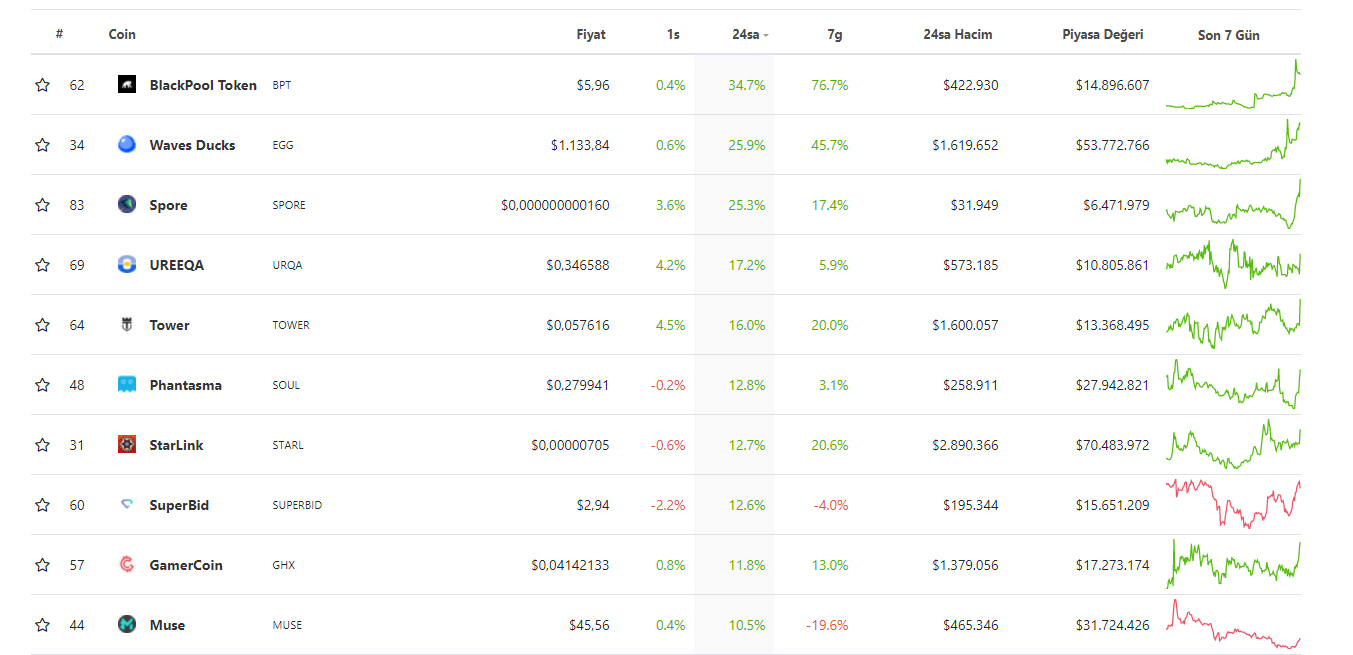Click BlackPool 24h change 34.7%
This screenshot has width=1353, height=655.
click(x=747, y=85)
